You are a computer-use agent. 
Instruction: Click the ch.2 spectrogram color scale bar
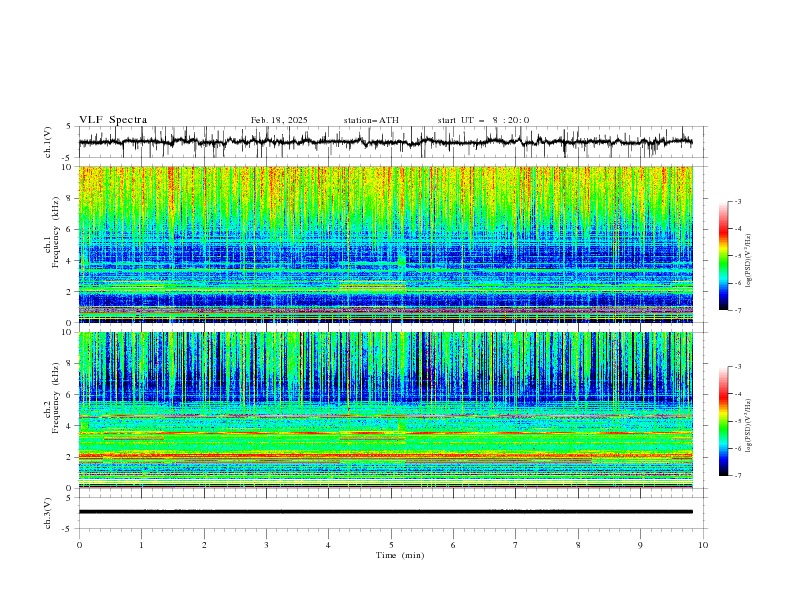(723, 421)
